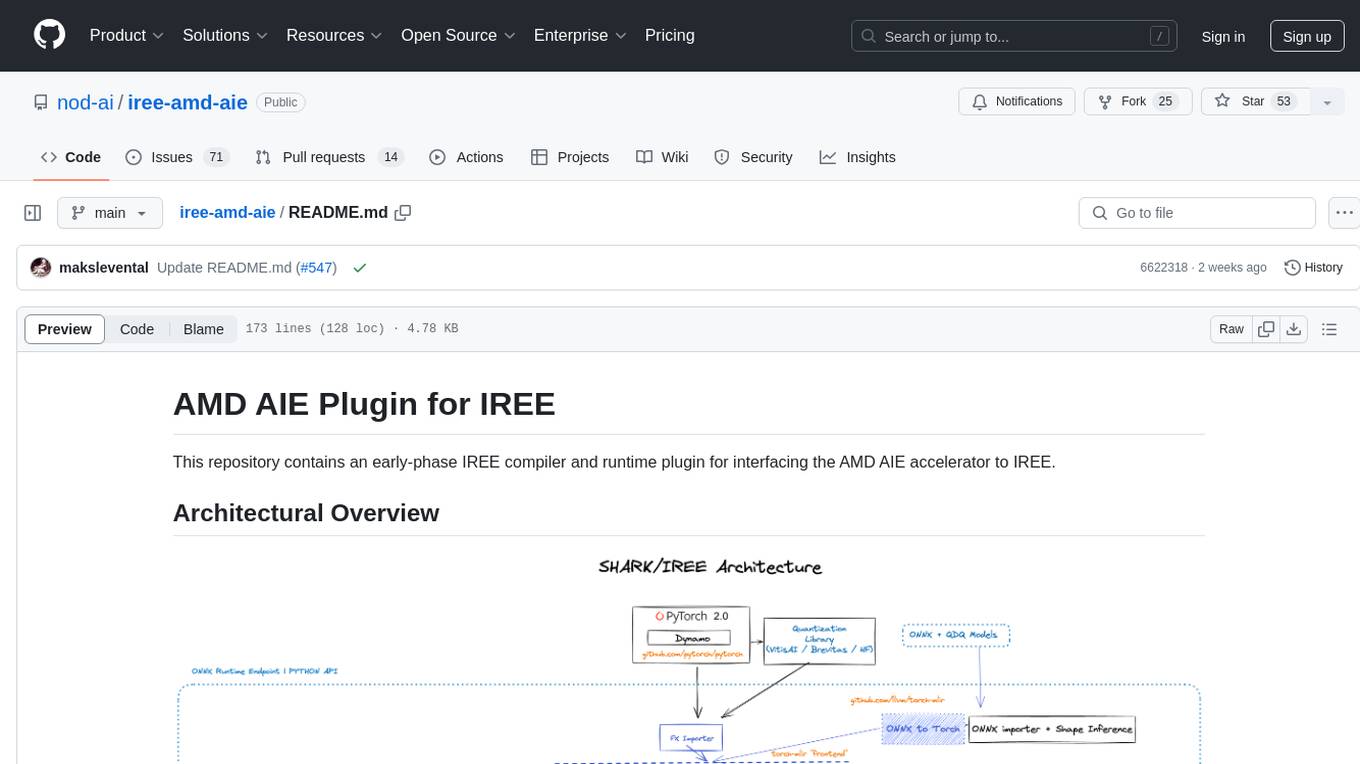Open the SHARK/IREE Architecture diagram
Image resolution: width=1360 pixels, height=764 pixels.
(x=688, y=655)
